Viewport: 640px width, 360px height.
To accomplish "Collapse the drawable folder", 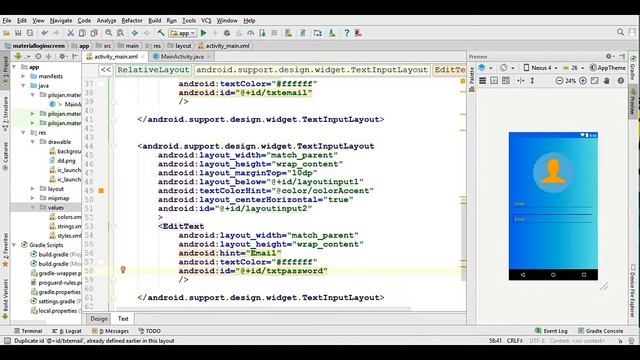I will tap(33, 142).
